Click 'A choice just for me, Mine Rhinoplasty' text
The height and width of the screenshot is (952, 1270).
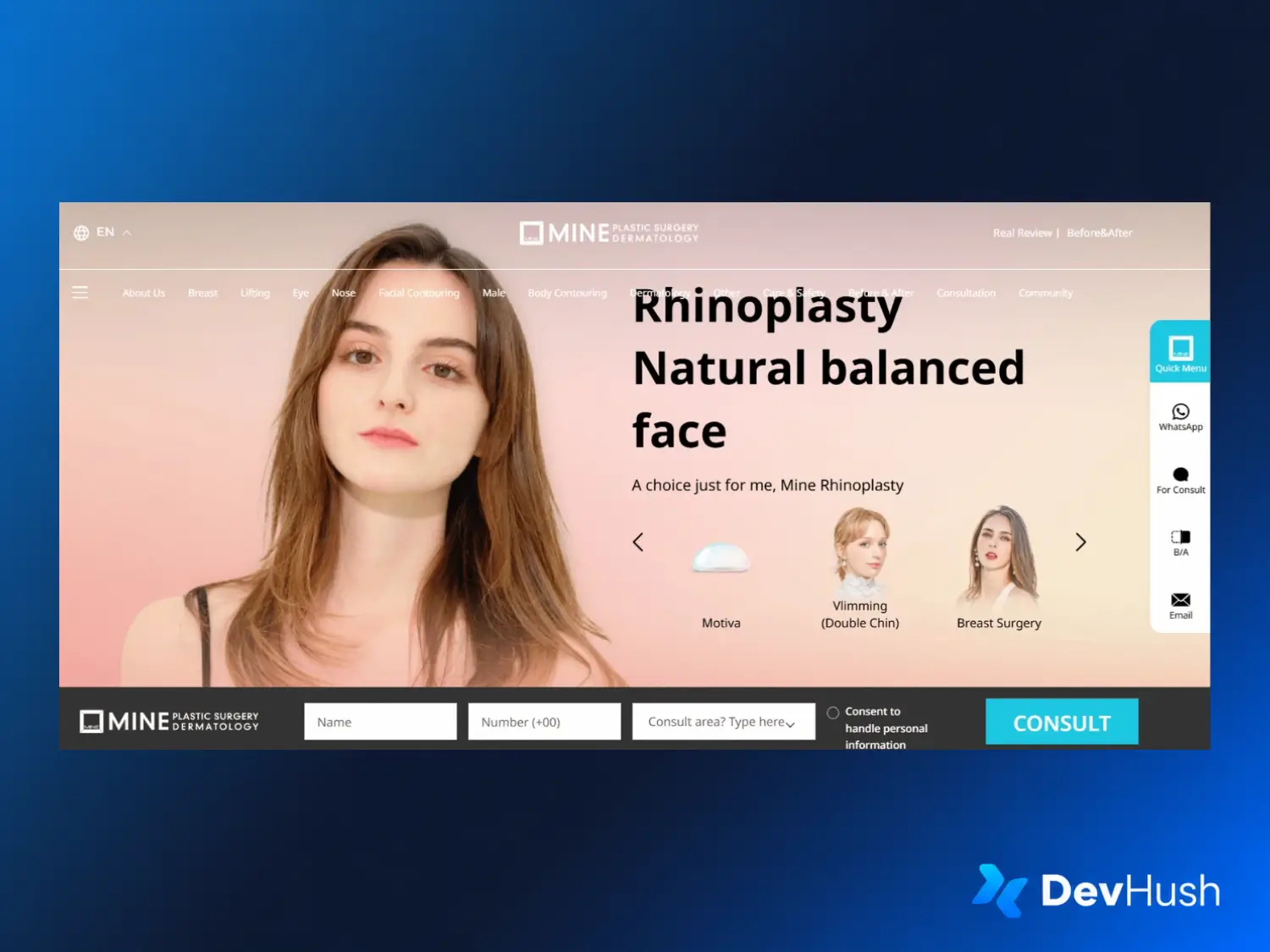click(768, 485)
